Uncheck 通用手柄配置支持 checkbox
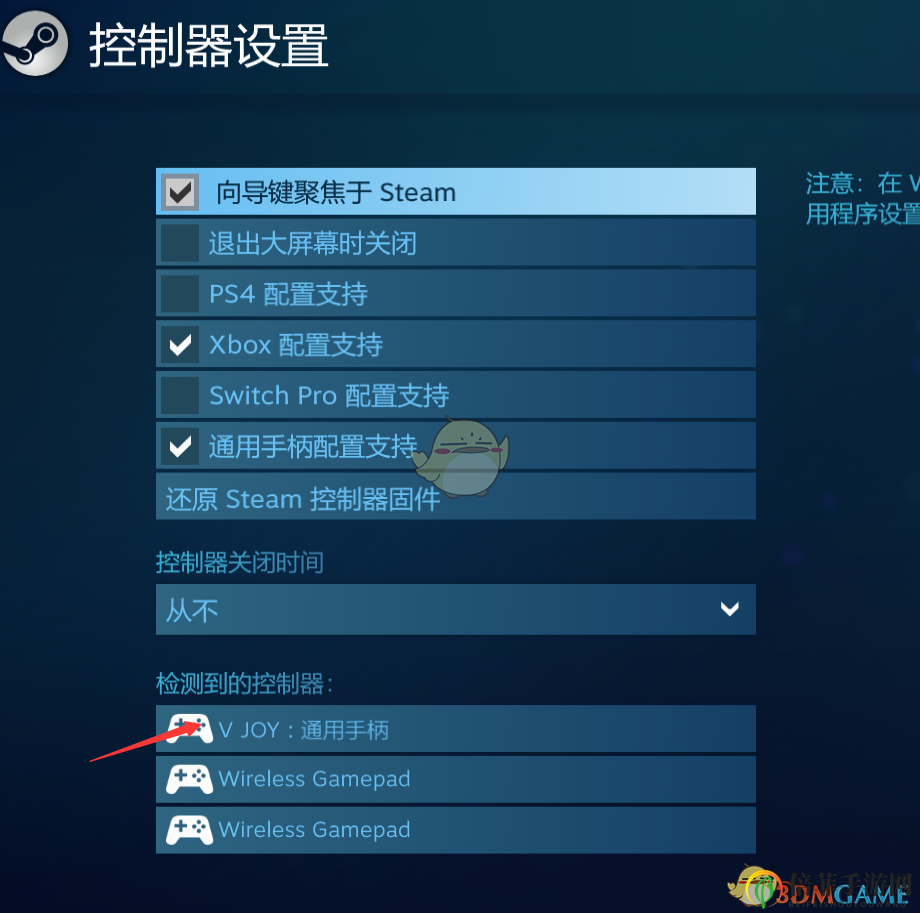The height and width of the screenshot is (913, 920). (180, 446)
